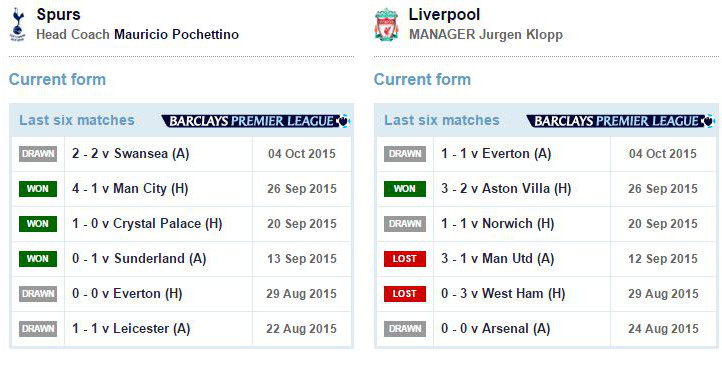Click the 22 Aug 2015 Leicester date
This screenshot has height=368, width=722.
(x=301, y=329)
